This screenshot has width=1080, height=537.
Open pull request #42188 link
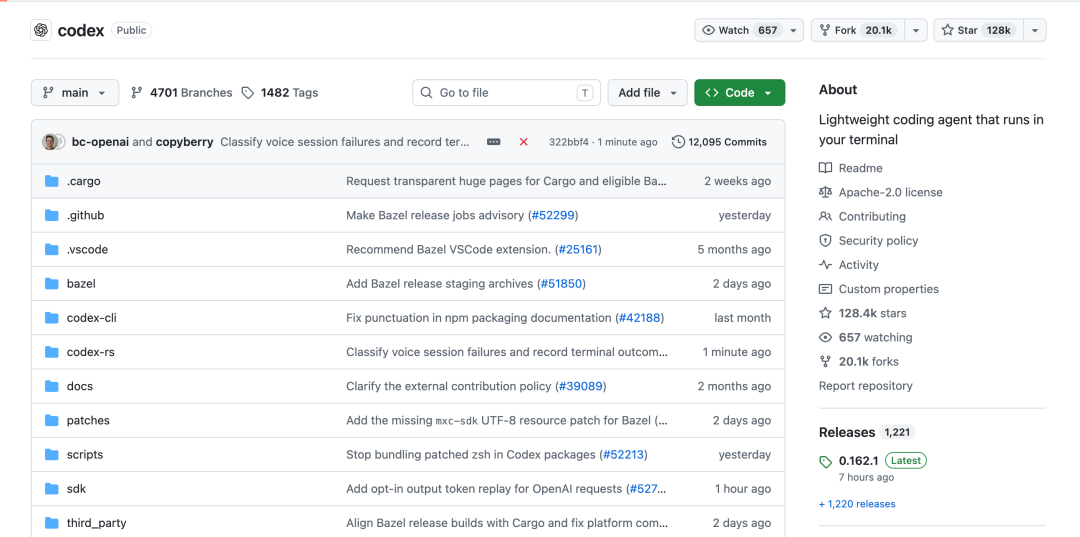[x=640, y=318]
